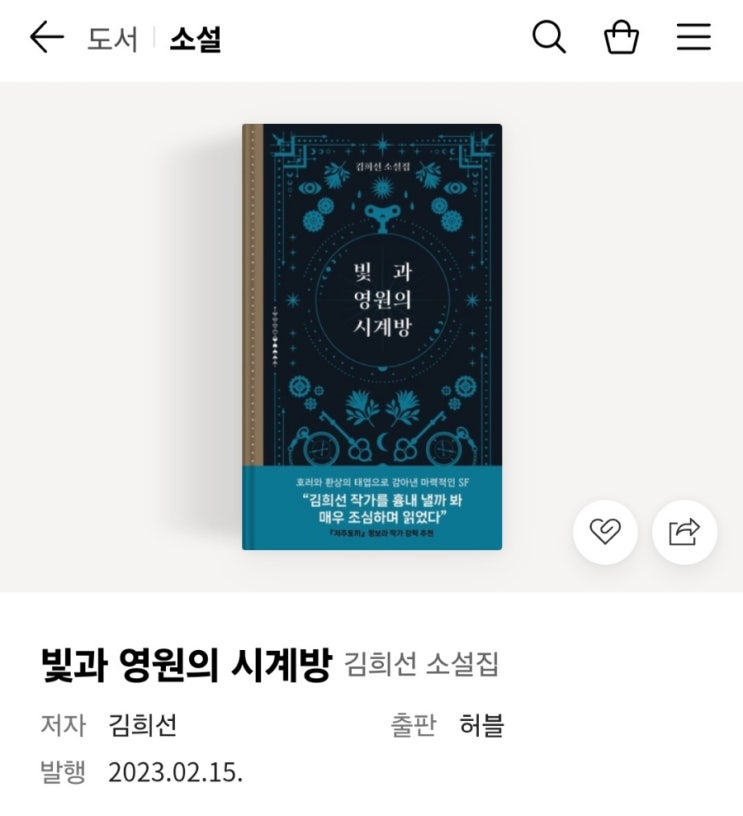Open the book cover image
The width and height of the screenshot is (743, 816).
(x=372, y=337)
